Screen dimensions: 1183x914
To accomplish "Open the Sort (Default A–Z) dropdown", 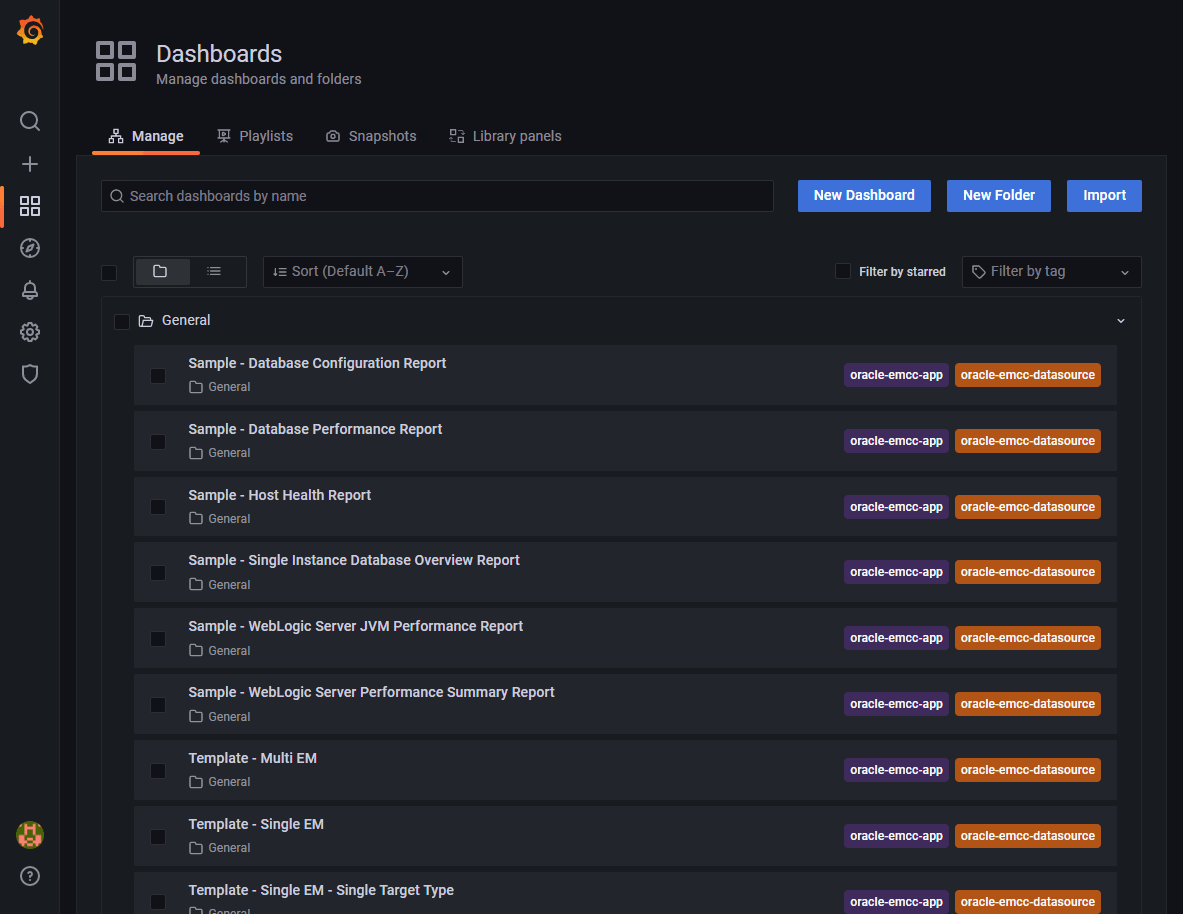I will 362,271.
